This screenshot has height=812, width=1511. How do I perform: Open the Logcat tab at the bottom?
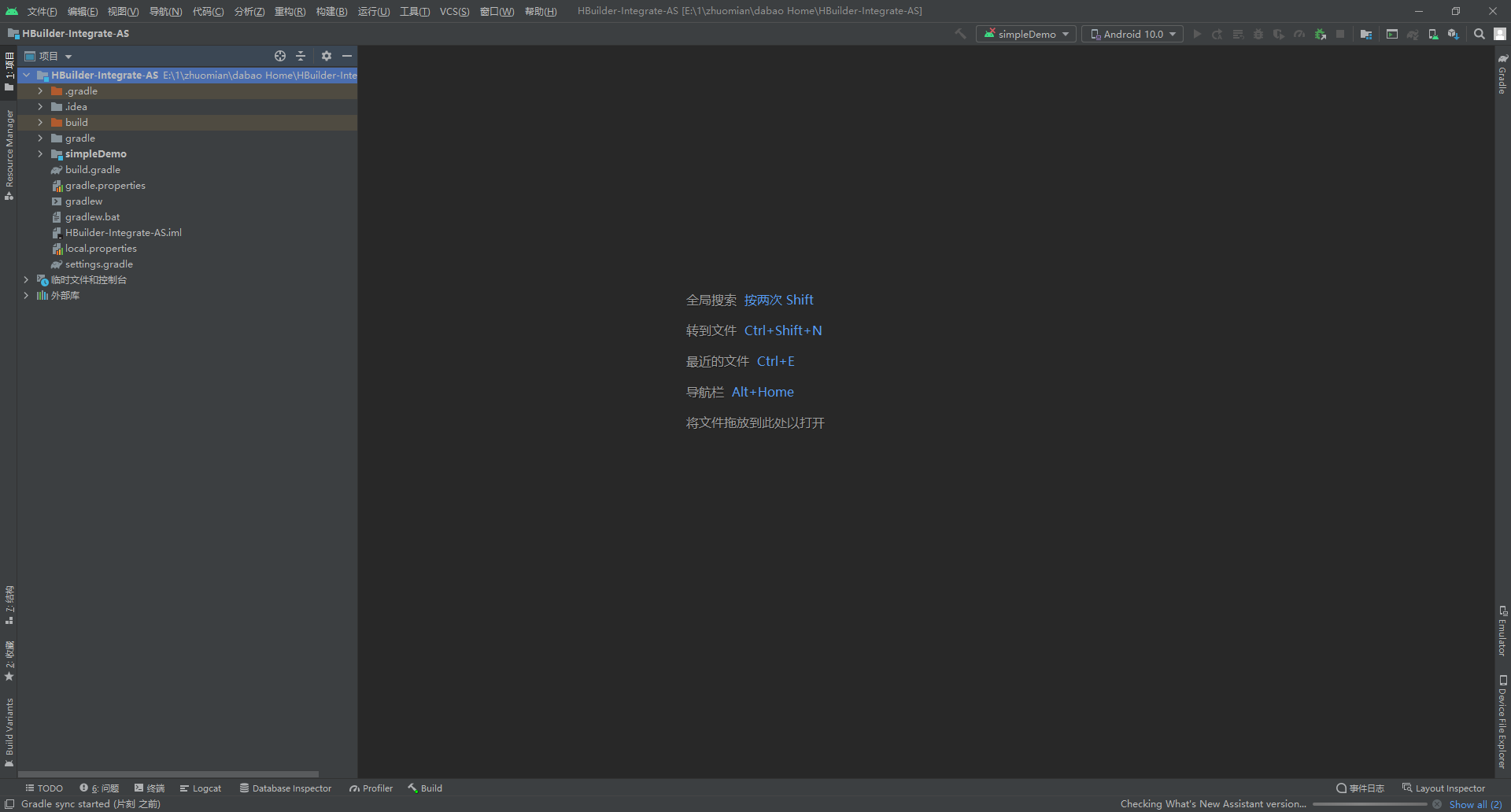pyautogui.click(x=201, y=788)
